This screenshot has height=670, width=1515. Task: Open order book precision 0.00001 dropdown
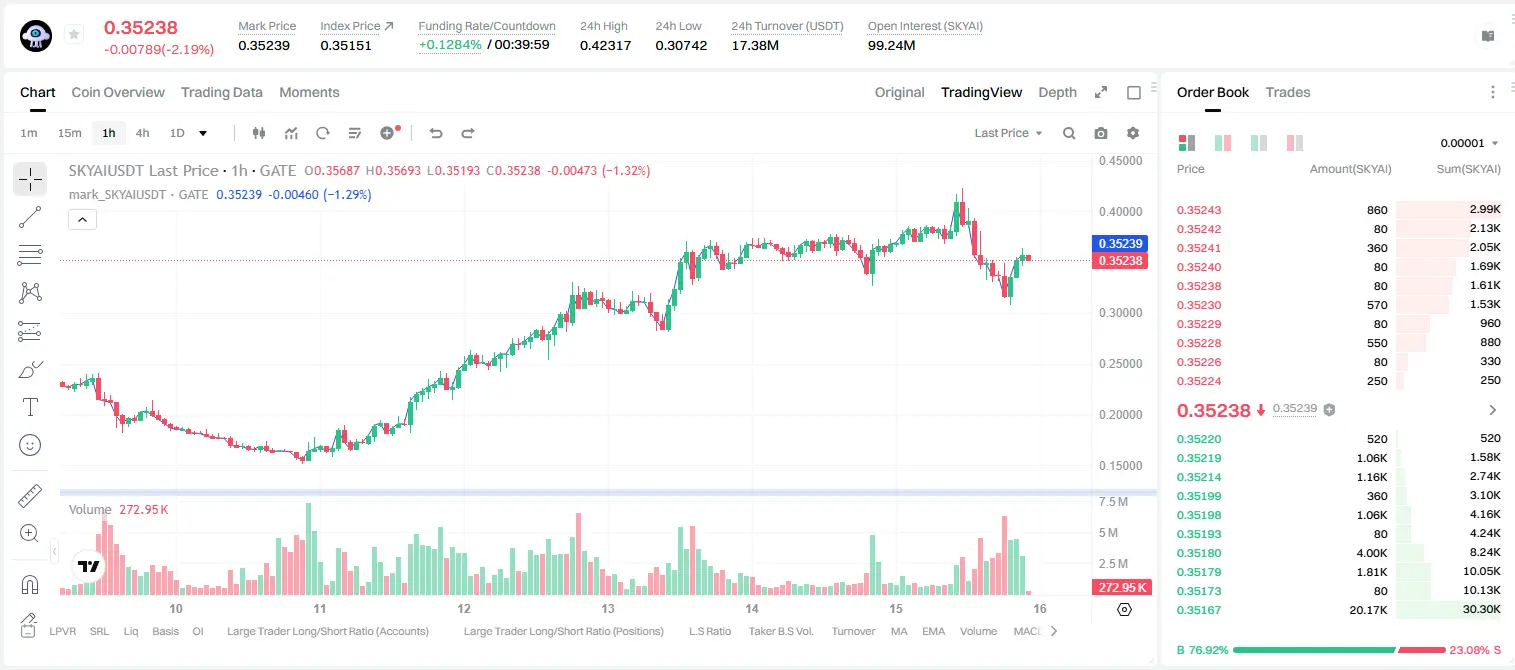pyautogui.click(x=1469, y=143)
